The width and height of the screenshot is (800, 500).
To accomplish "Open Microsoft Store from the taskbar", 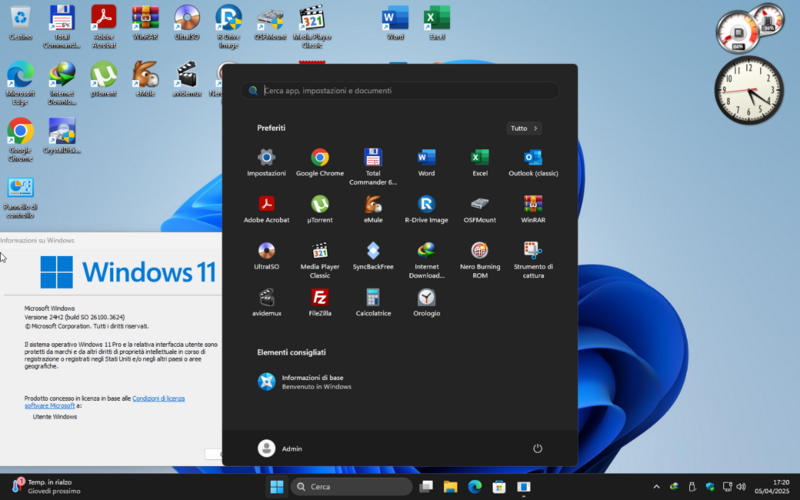I will [x=499, y=487].
